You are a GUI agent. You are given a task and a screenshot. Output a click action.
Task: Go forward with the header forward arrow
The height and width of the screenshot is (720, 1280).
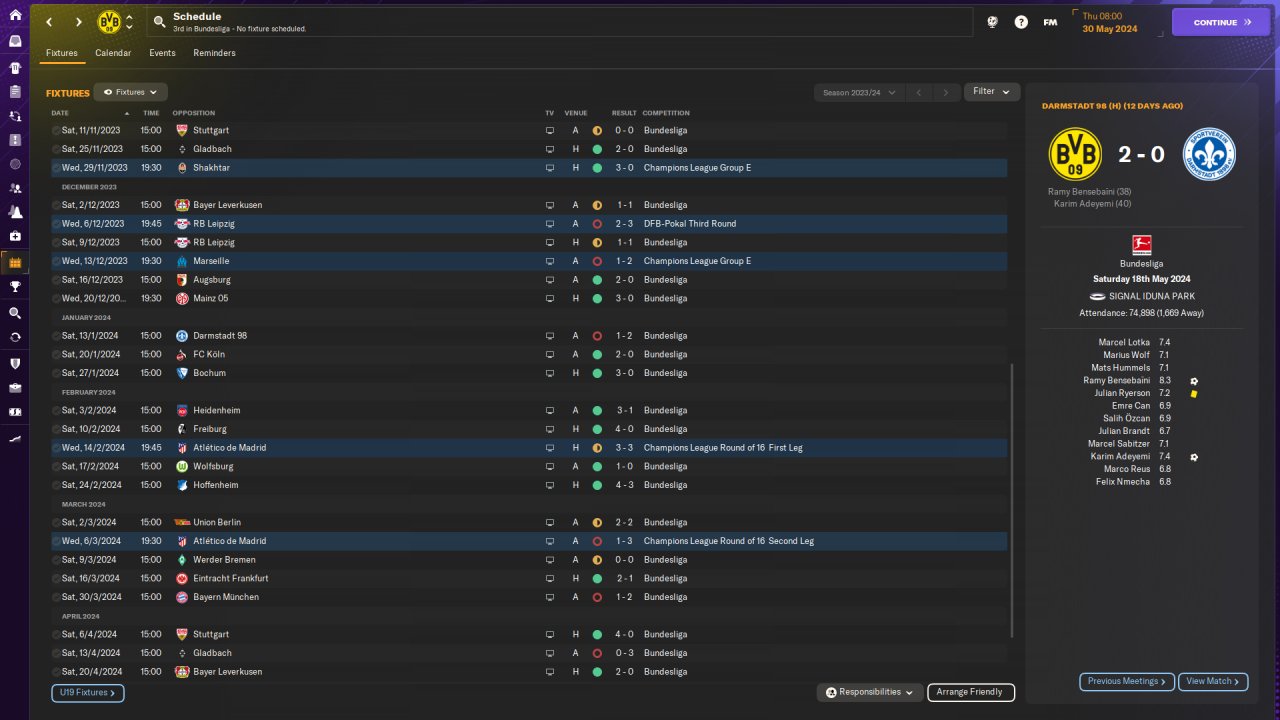[x=78, y=22]
